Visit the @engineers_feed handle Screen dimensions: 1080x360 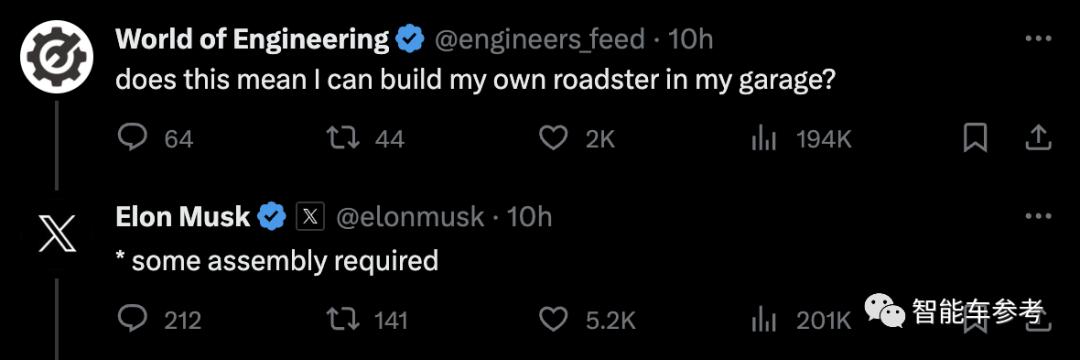tap(539, 41)
